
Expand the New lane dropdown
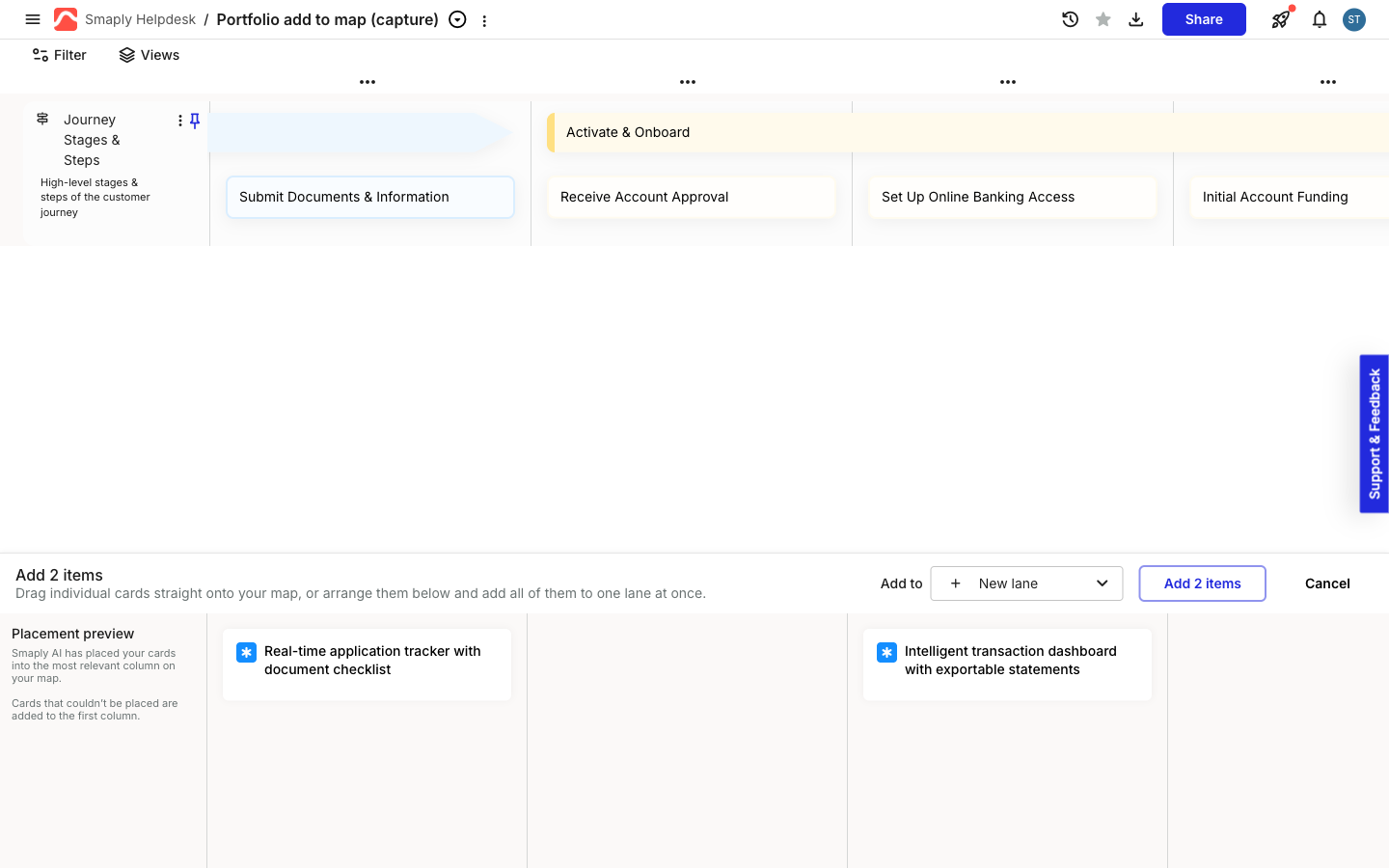point(1026,583)
